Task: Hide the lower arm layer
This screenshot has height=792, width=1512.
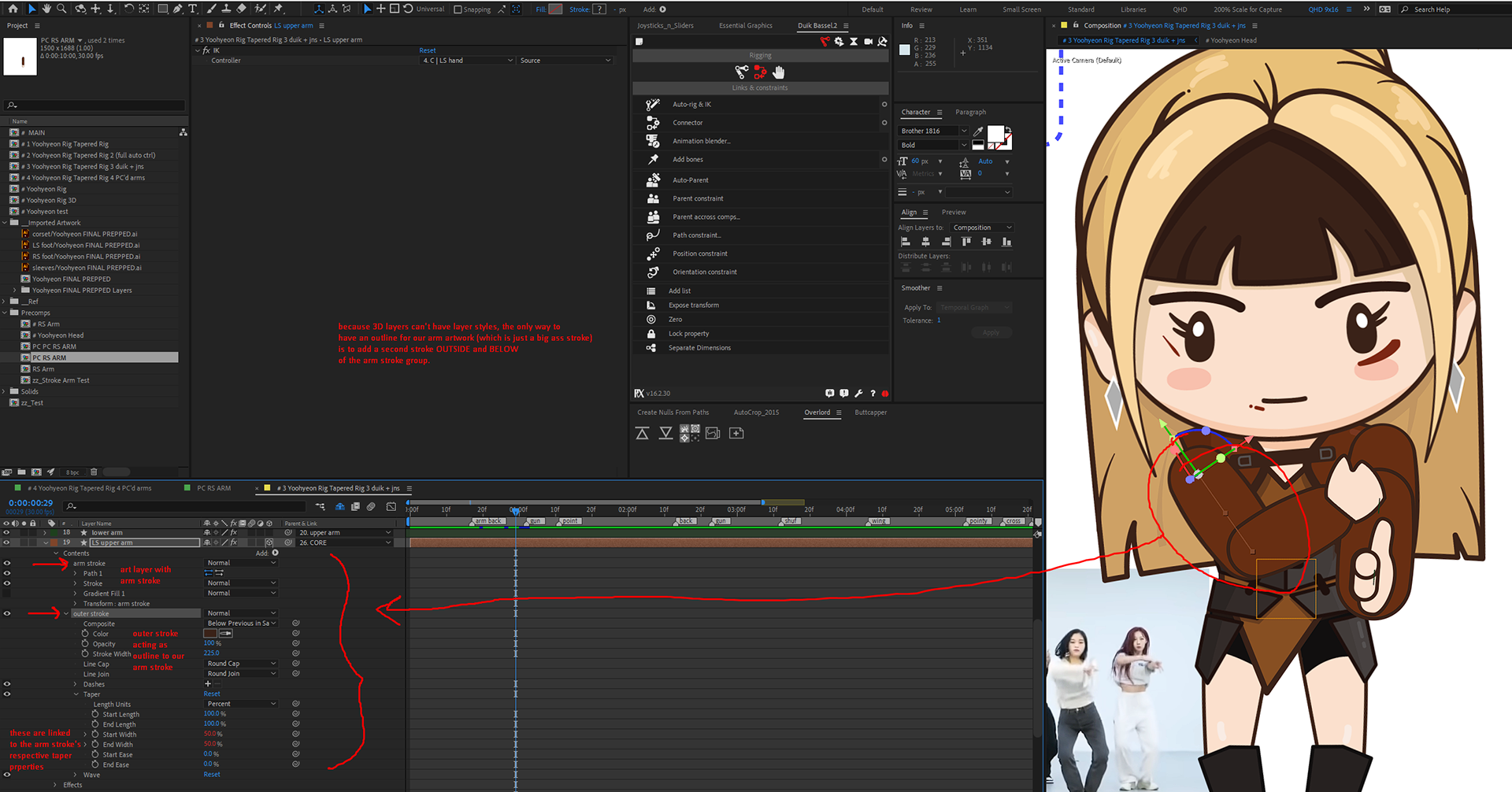Action: coord(7,532)
